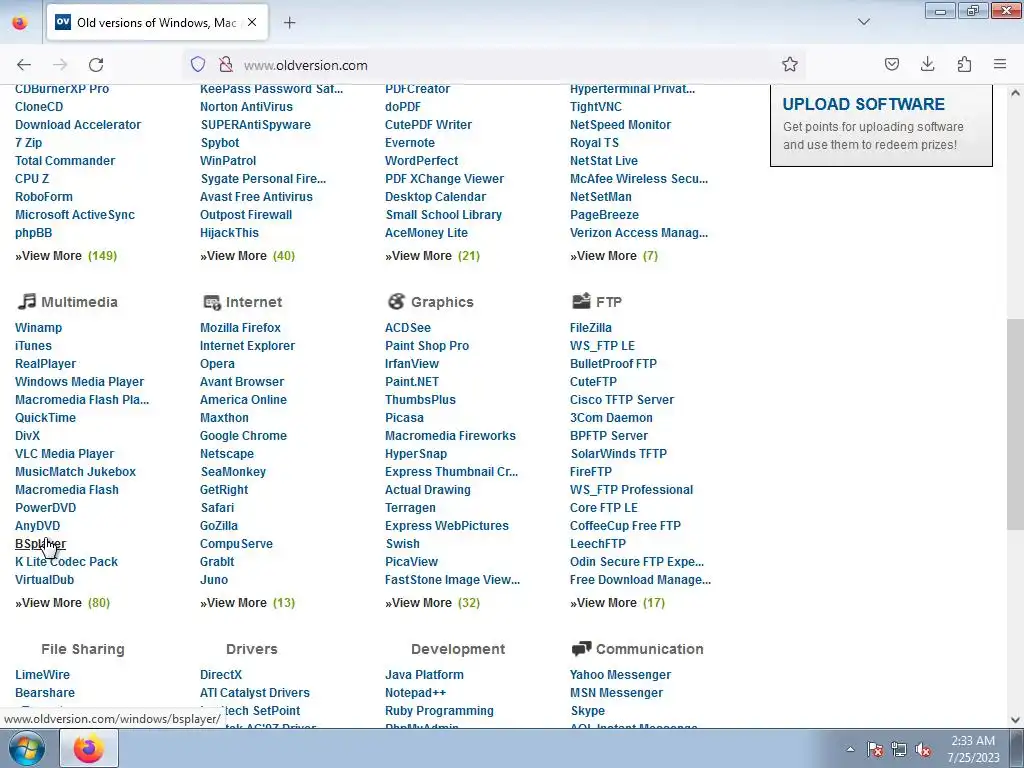Open the Firefox hamburger menu
This screenshot has width=1024, height=768.
(1000, 64)
